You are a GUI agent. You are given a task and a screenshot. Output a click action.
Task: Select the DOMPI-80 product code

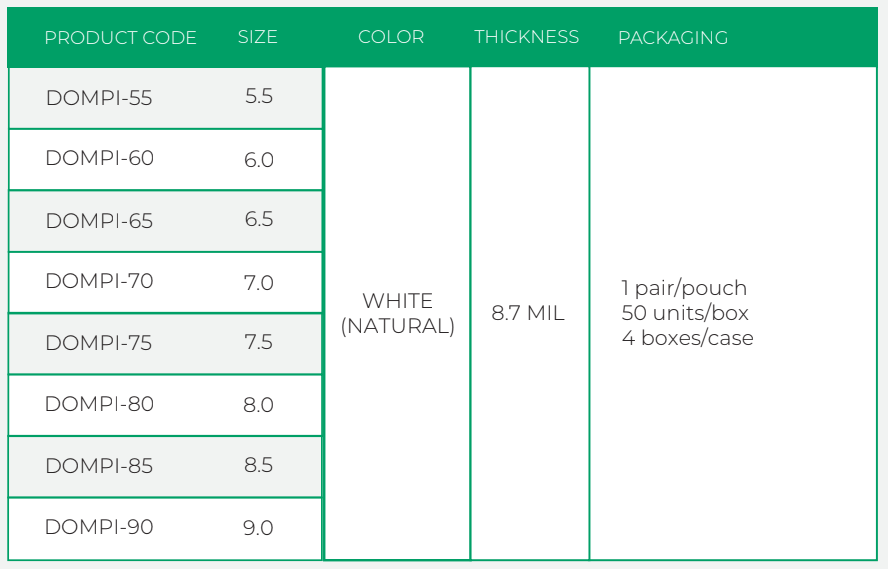[x=99, y=404]
